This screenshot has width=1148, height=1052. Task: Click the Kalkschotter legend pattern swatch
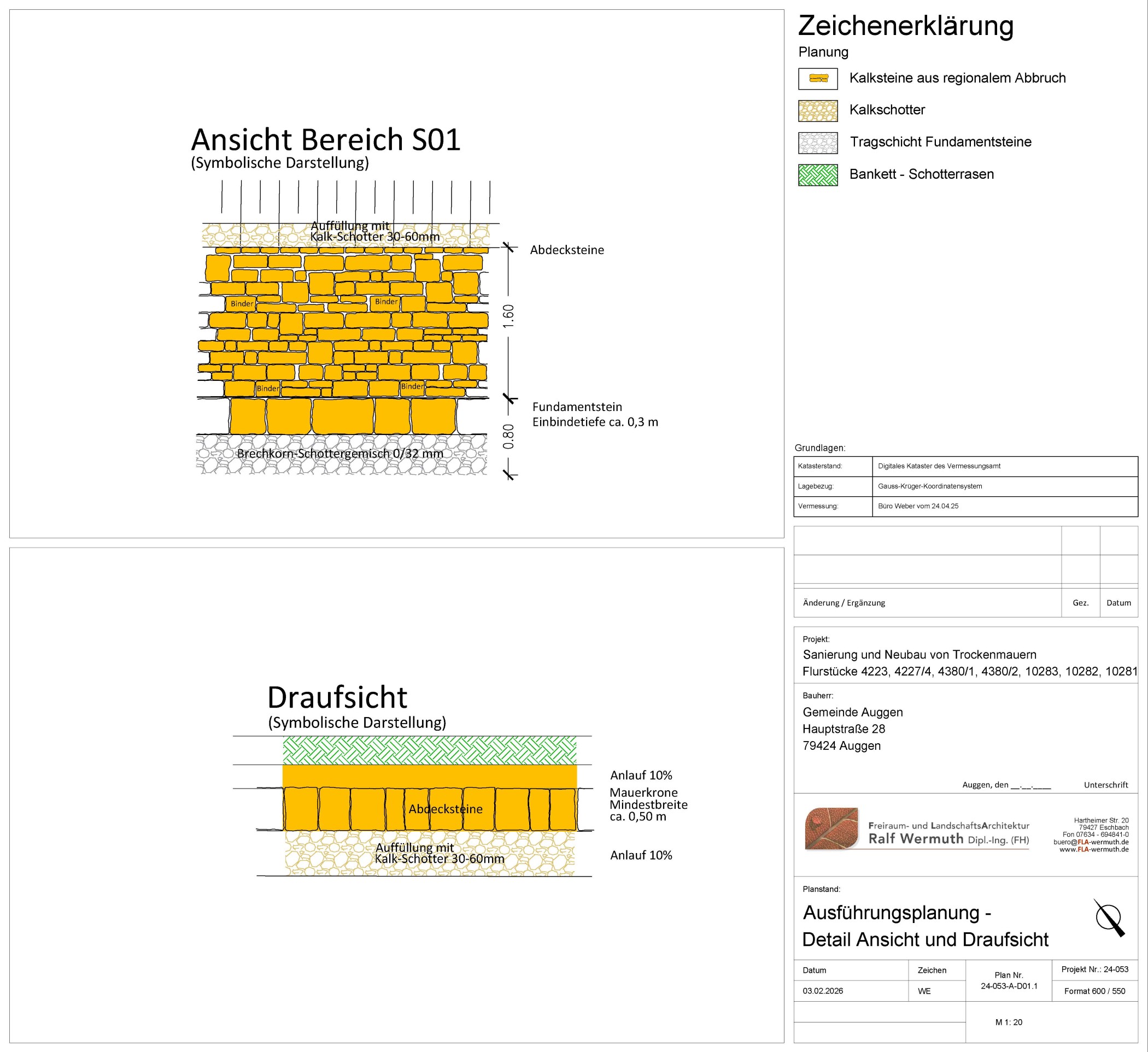click(x=818, y=111)
